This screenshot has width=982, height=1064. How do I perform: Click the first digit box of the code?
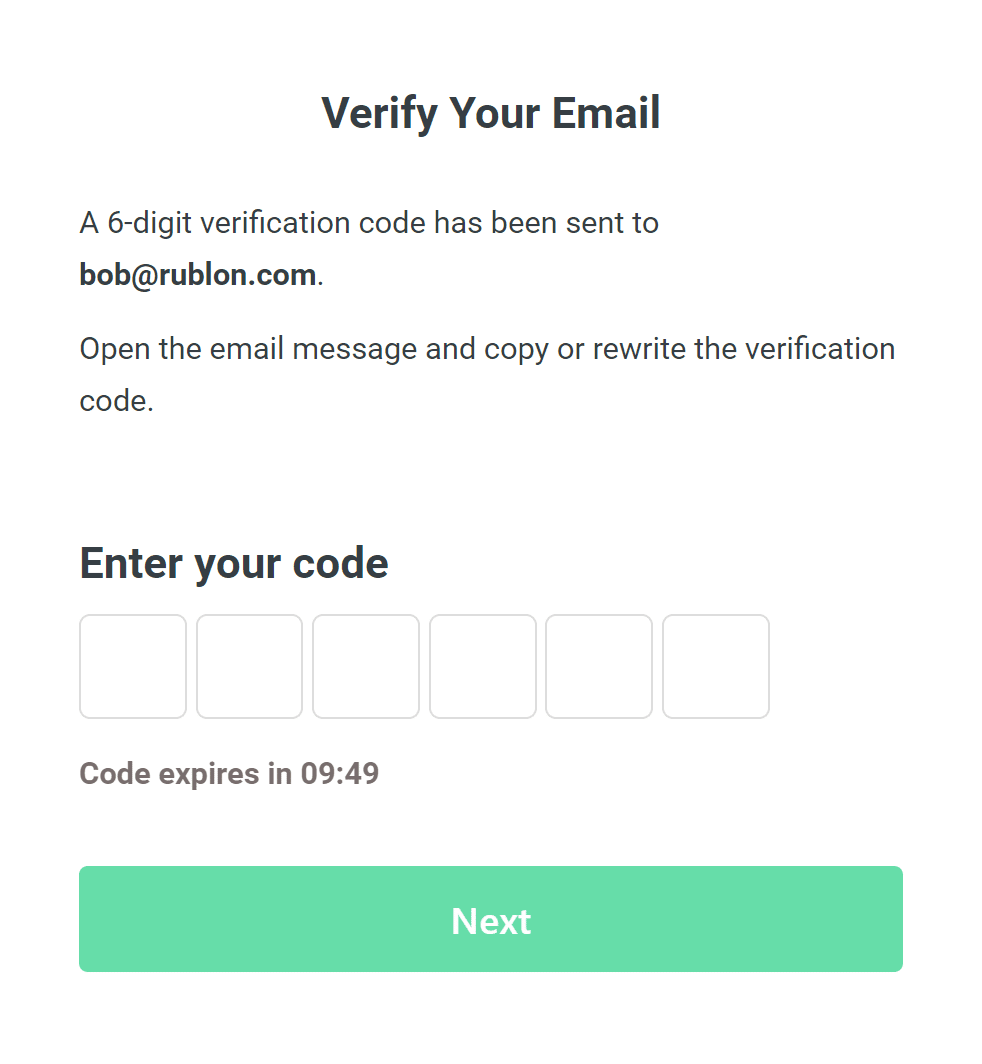coord(133,666)
